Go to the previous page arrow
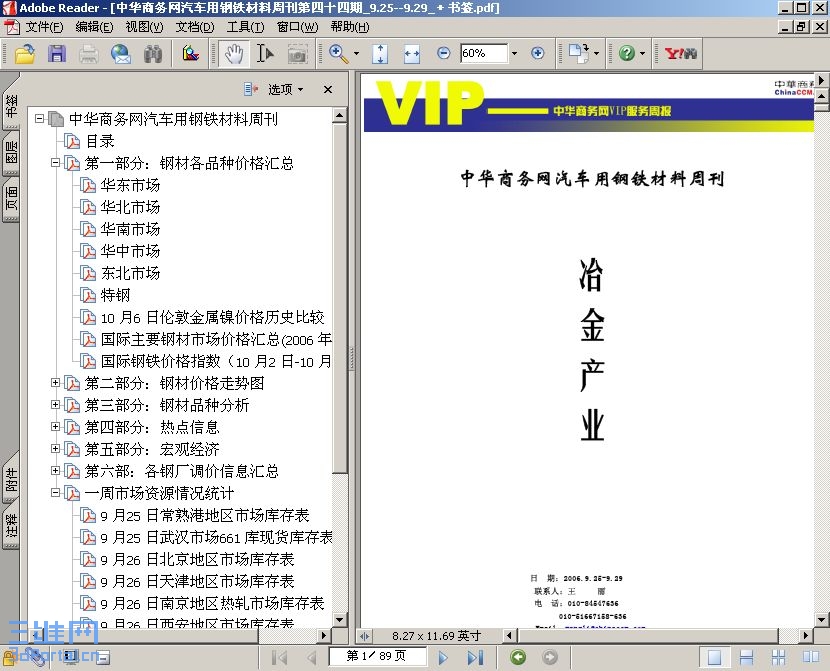Screen dimensions: 830x671 pyautogui.click(x=312, y=658)
